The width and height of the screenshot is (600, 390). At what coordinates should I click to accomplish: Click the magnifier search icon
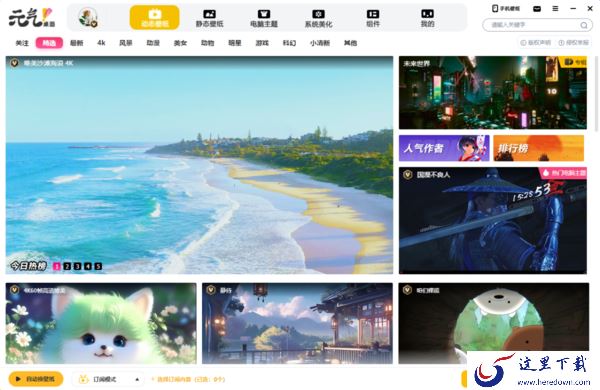(x=584, y=25)
